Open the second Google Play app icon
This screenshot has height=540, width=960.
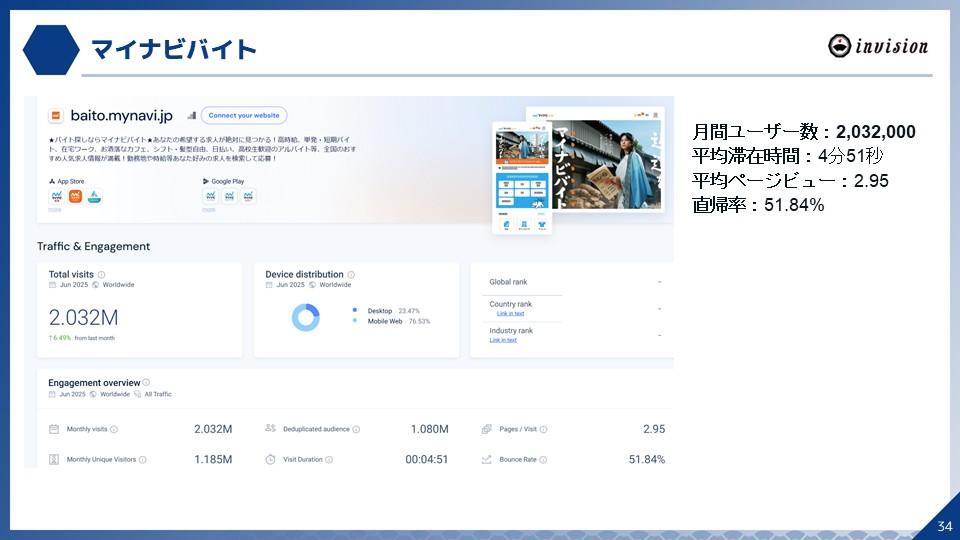tap(229, 196)
